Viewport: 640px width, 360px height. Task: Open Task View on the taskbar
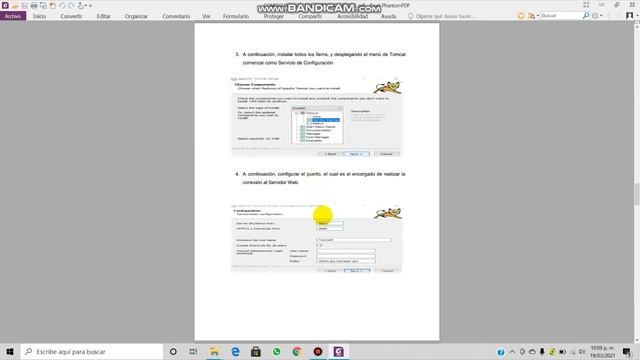[x=193, y=351]
